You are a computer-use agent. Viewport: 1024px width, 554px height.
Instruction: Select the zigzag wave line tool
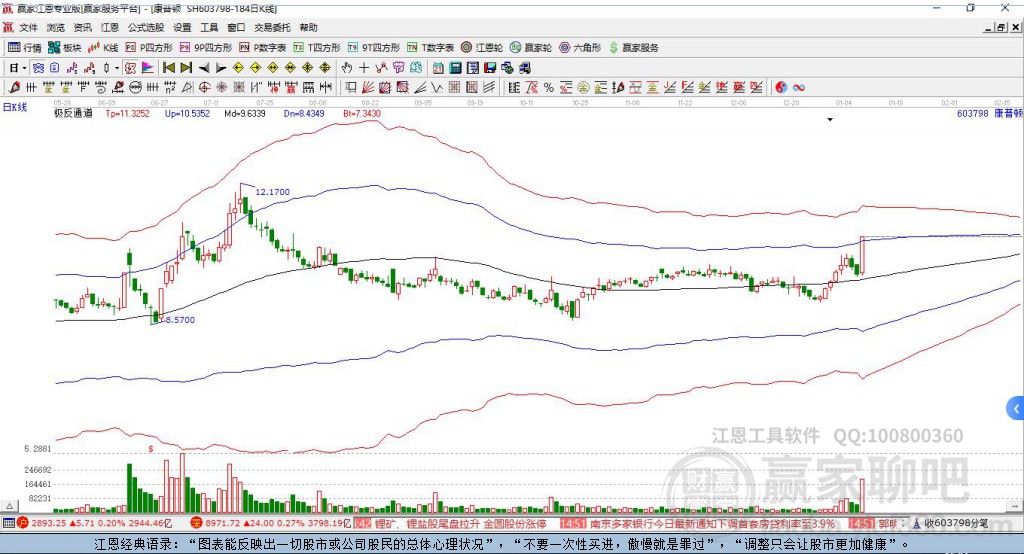[x=437, y=87]
